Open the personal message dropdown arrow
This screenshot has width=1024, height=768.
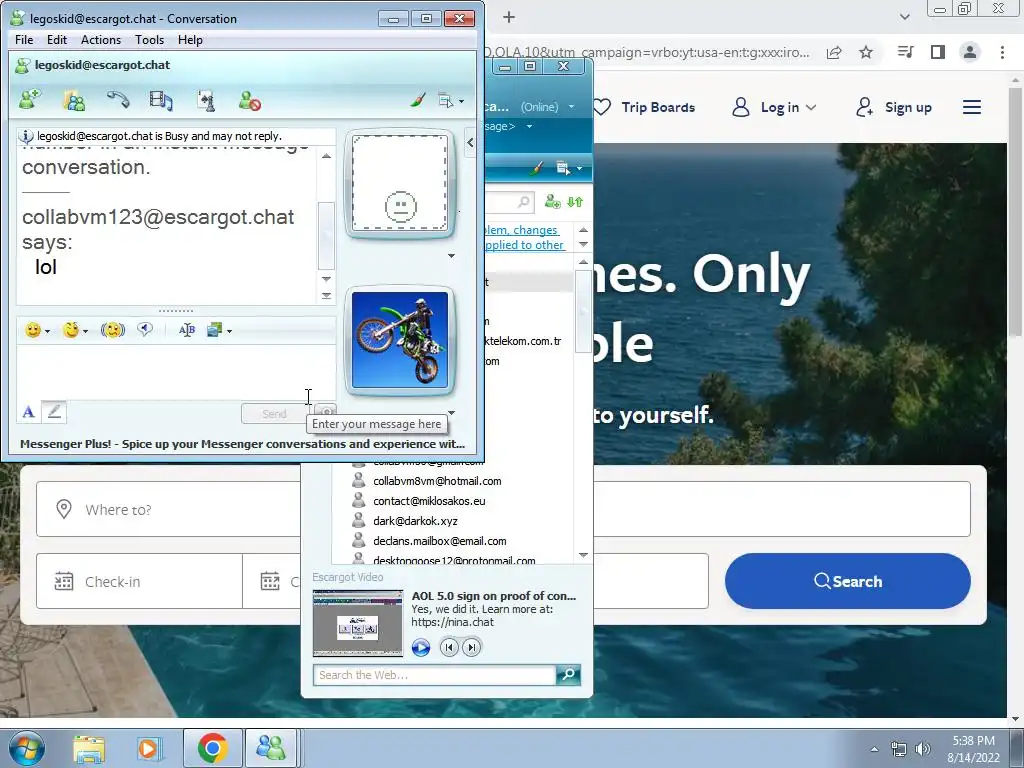[x=530, y=126]
